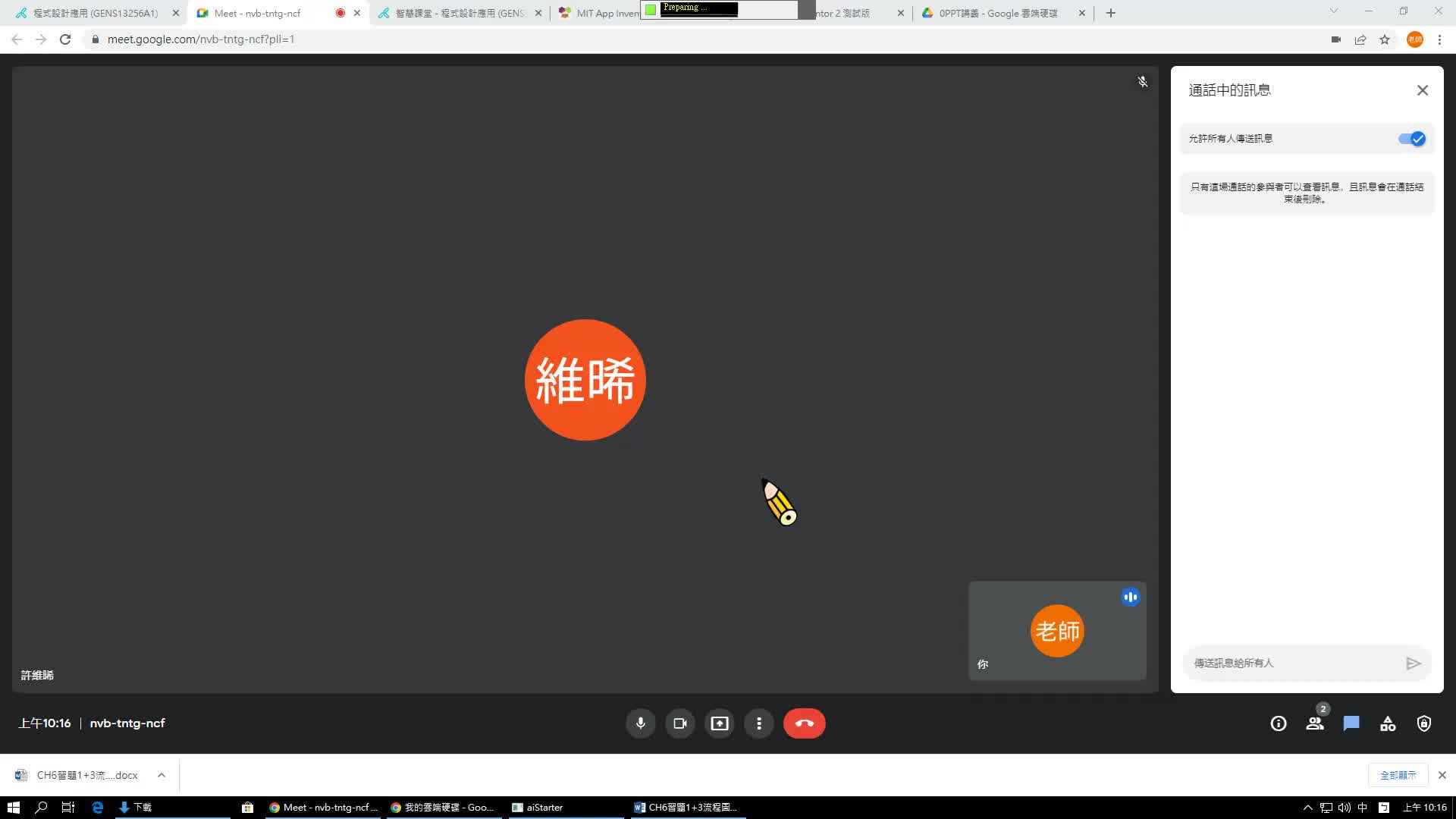The image size is (1456, 819).
Task: Close the 智慧課堂 tab
Action: point(538,13)
